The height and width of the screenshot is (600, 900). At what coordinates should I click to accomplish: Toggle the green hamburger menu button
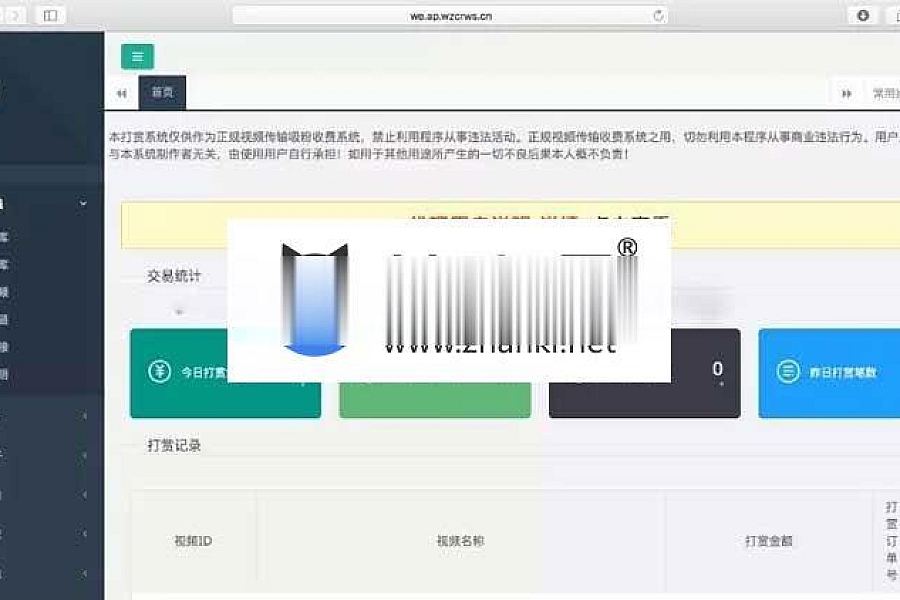[137, 56]
